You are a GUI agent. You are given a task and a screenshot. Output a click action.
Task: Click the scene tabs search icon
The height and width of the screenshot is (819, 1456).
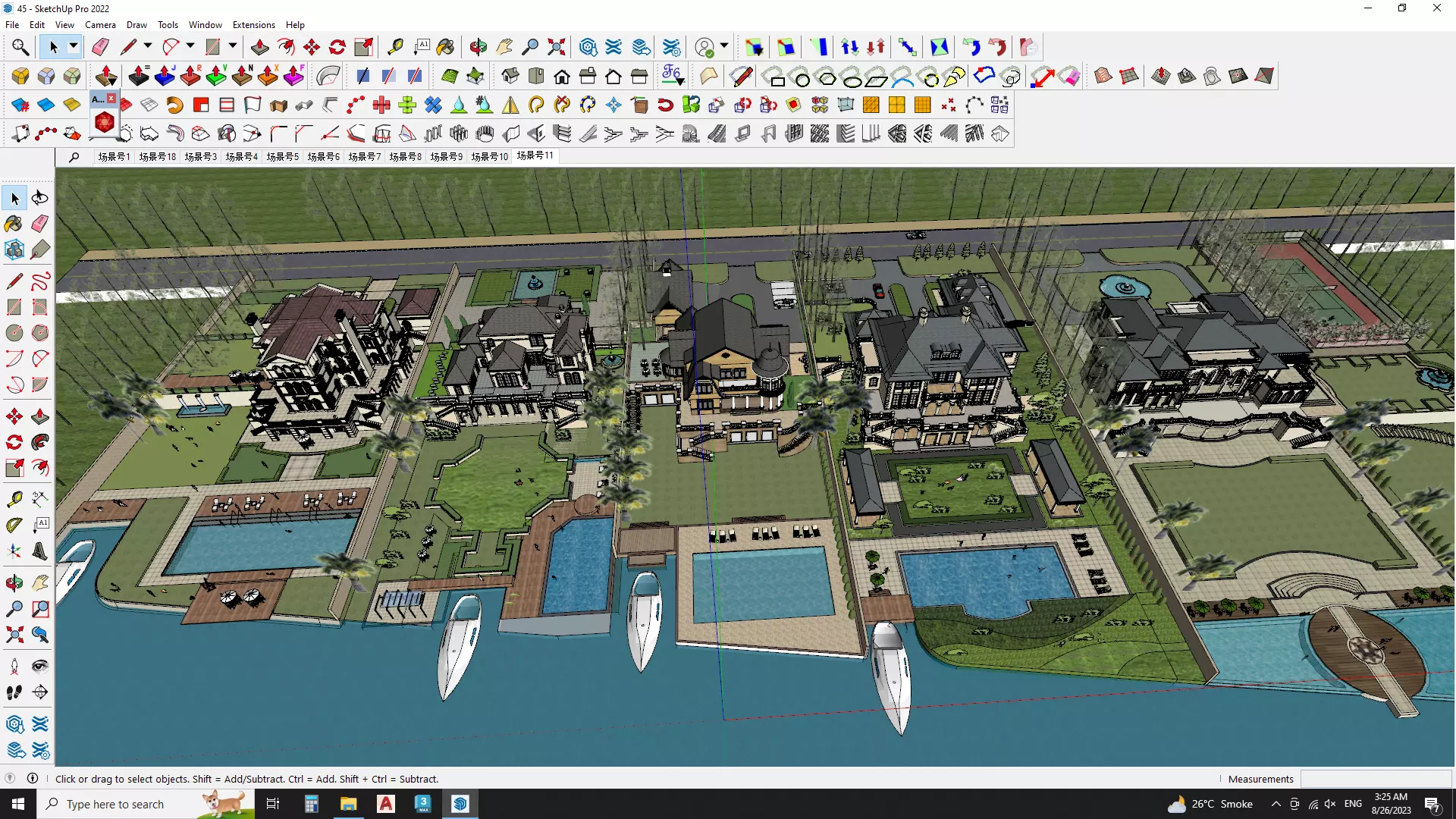74,157
